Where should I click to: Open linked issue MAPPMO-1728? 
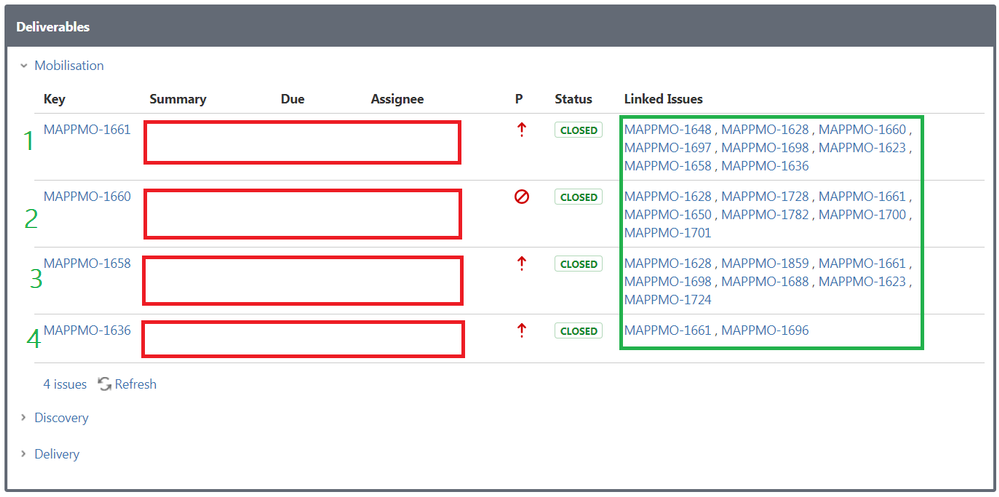(x=765, y=196)
